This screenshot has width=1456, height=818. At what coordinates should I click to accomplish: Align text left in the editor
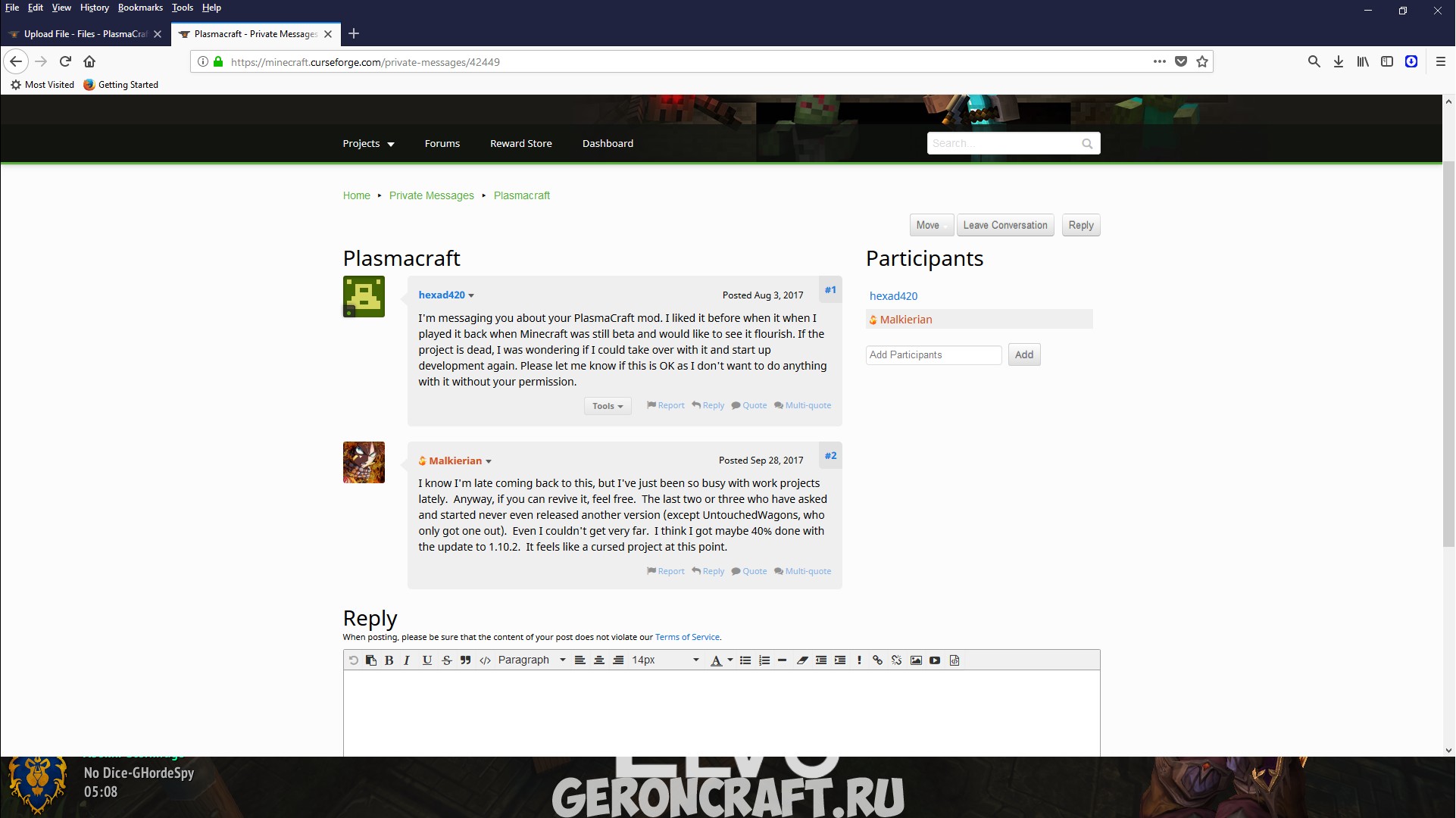click(580, 660)
